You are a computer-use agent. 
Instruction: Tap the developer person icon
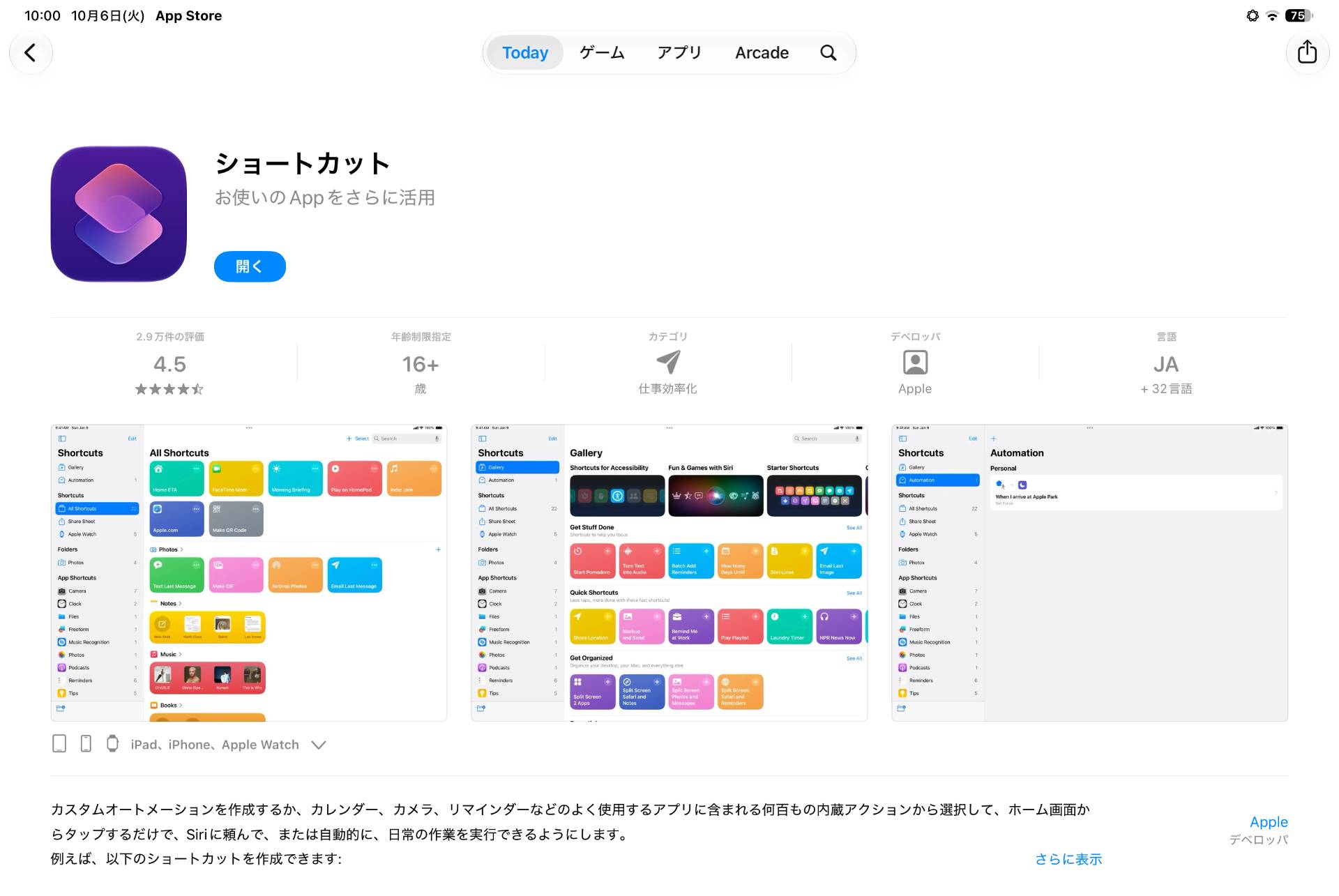[x=915, y=363]
